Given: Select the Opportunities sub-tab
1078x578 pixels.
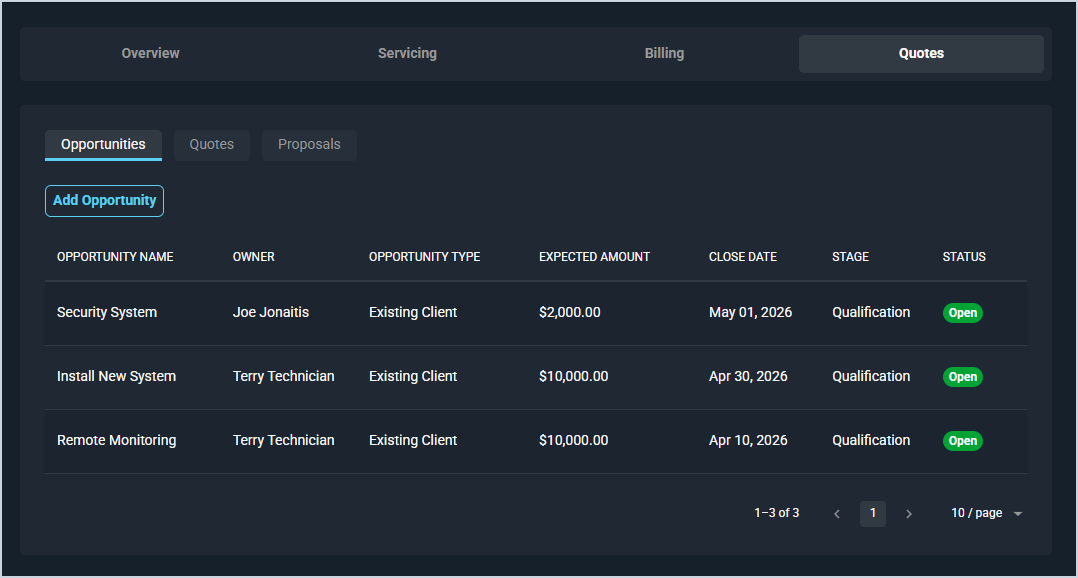Looking at the screenshot, I should tap(103, 144).
